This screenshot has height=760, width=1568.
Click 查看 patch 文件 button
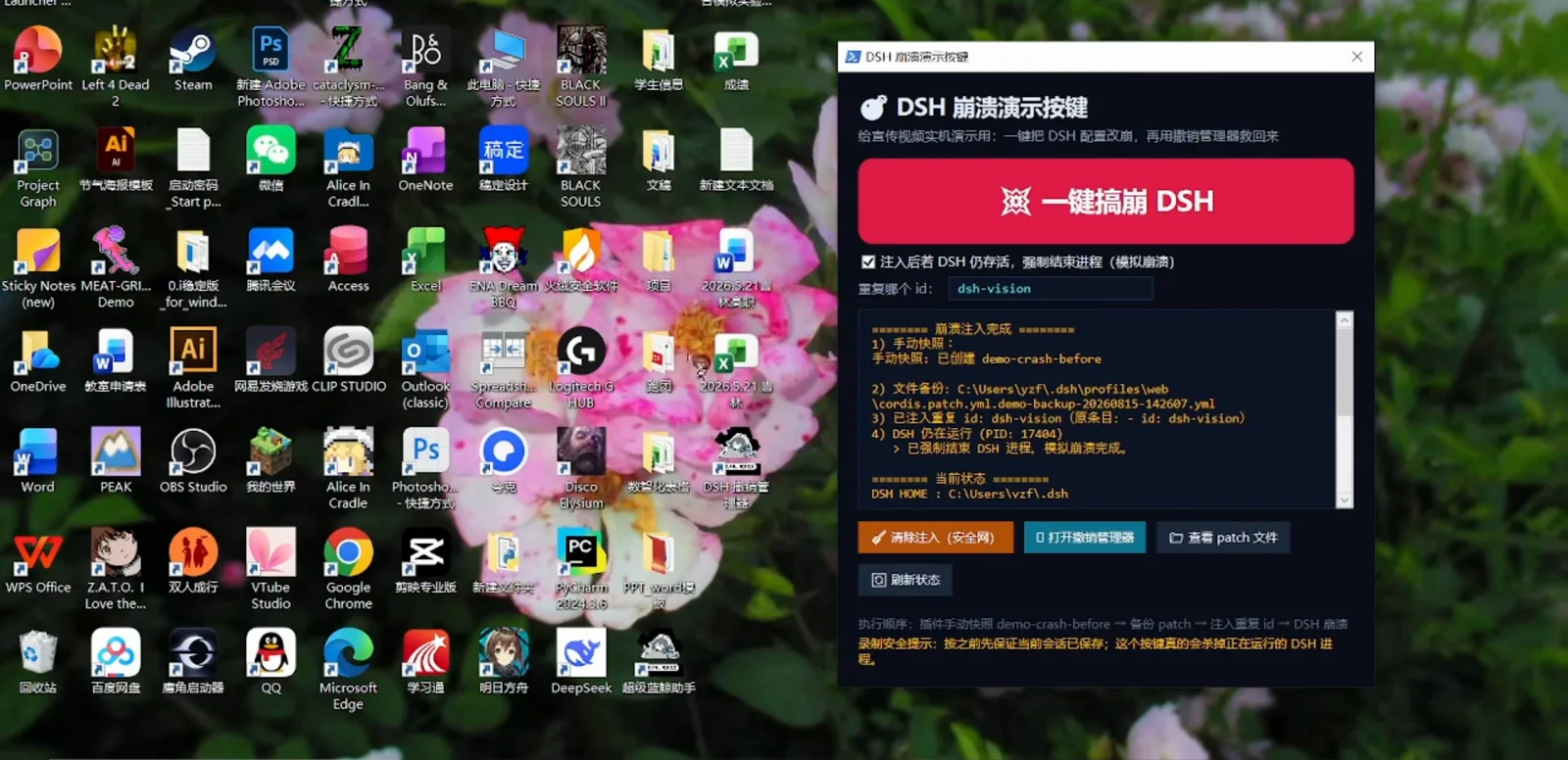[1223, 538]
